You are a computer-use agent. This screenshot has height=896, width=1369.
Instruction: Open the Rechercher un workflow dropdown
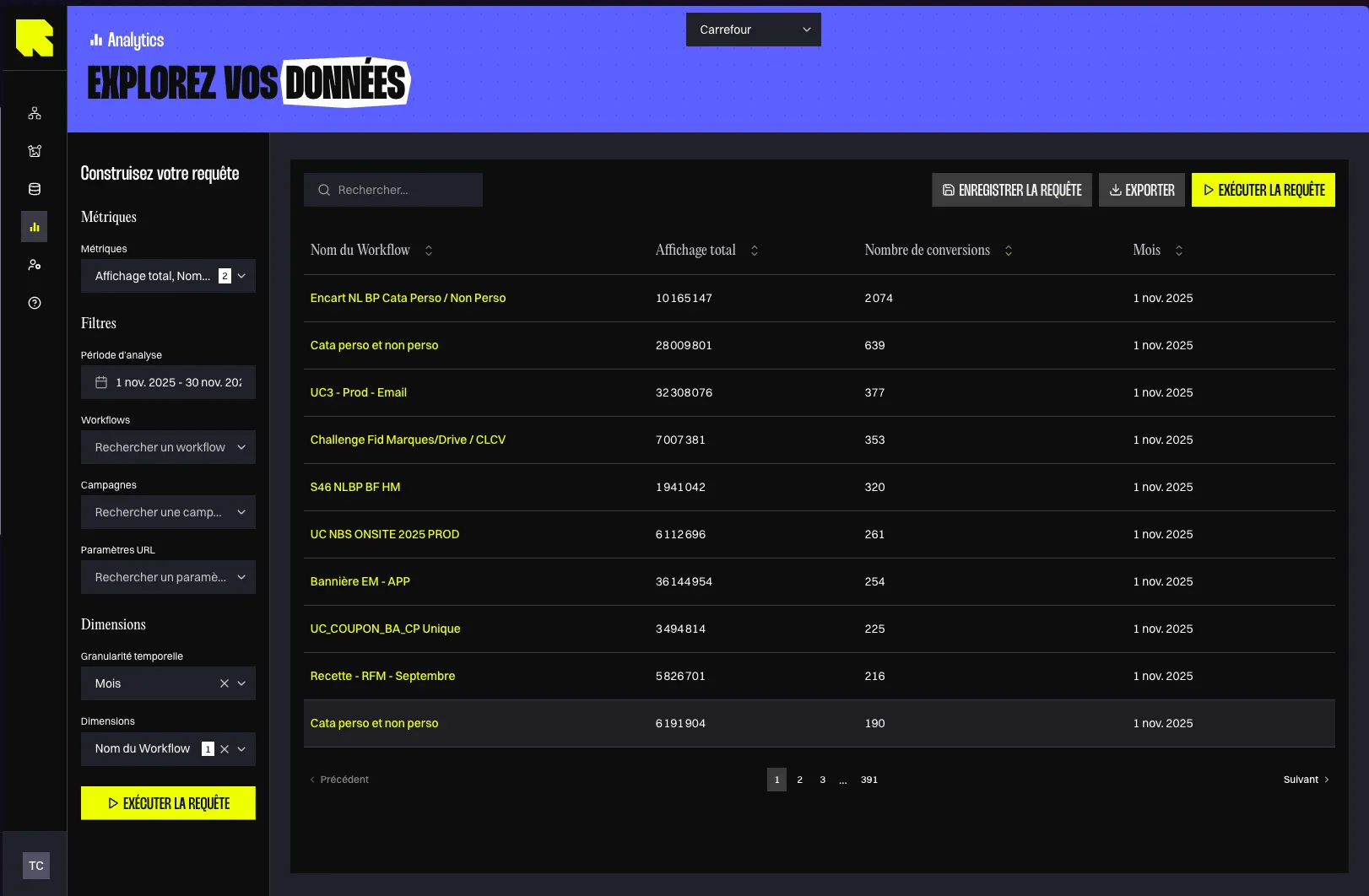pos(168,447)
